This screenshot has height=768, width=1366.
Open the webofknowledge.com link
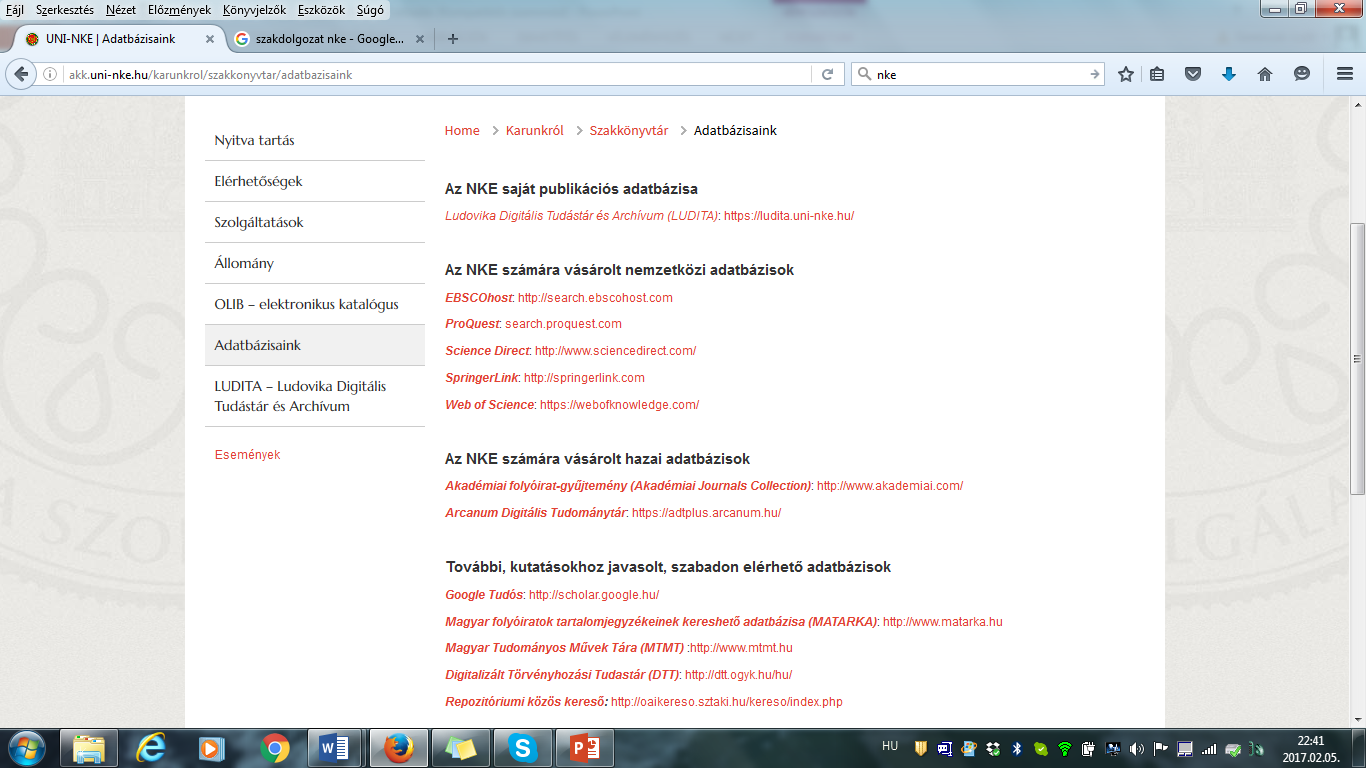pos(619,405)
